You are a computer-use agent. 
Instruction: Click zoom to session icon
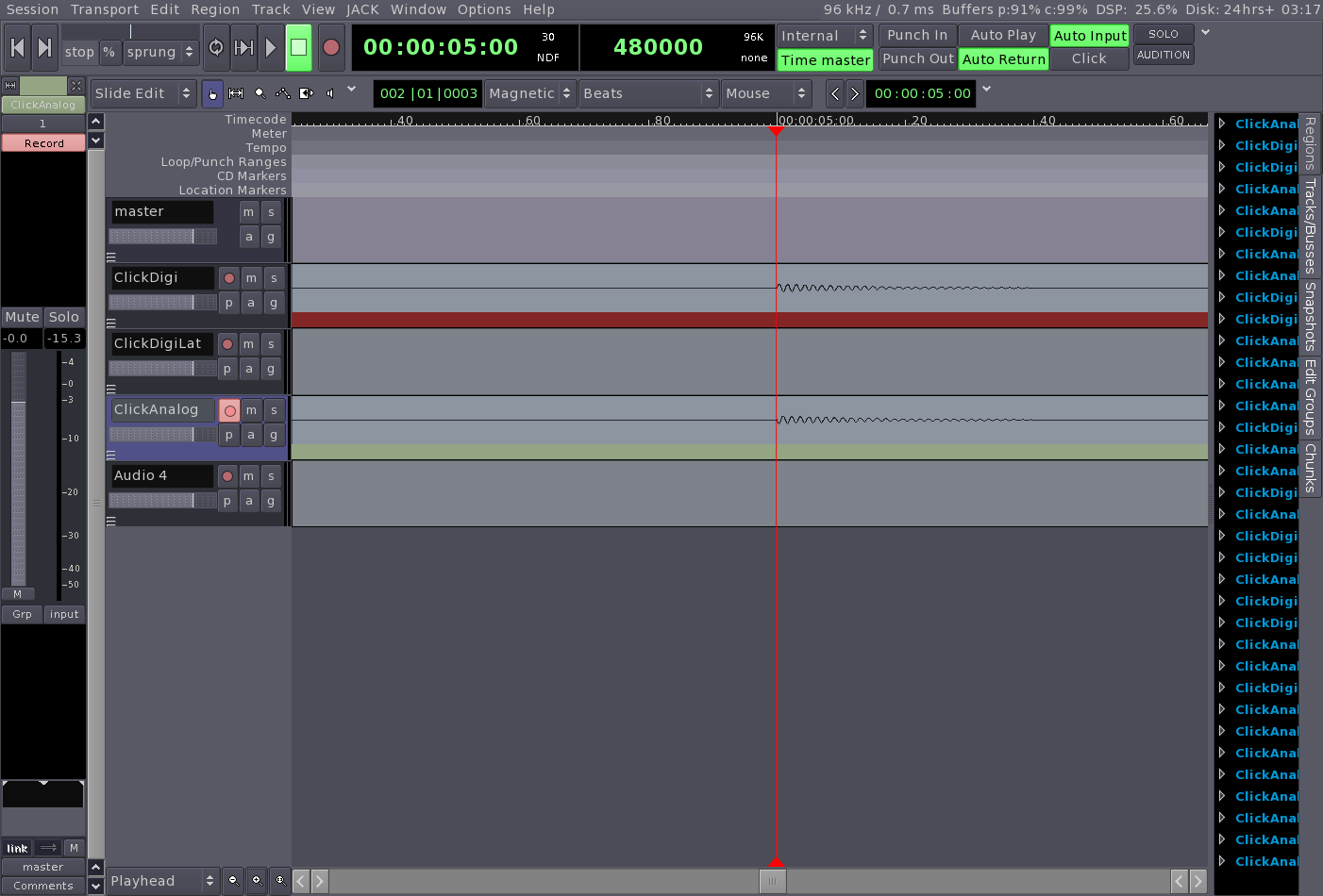click(x=280, y=881)
